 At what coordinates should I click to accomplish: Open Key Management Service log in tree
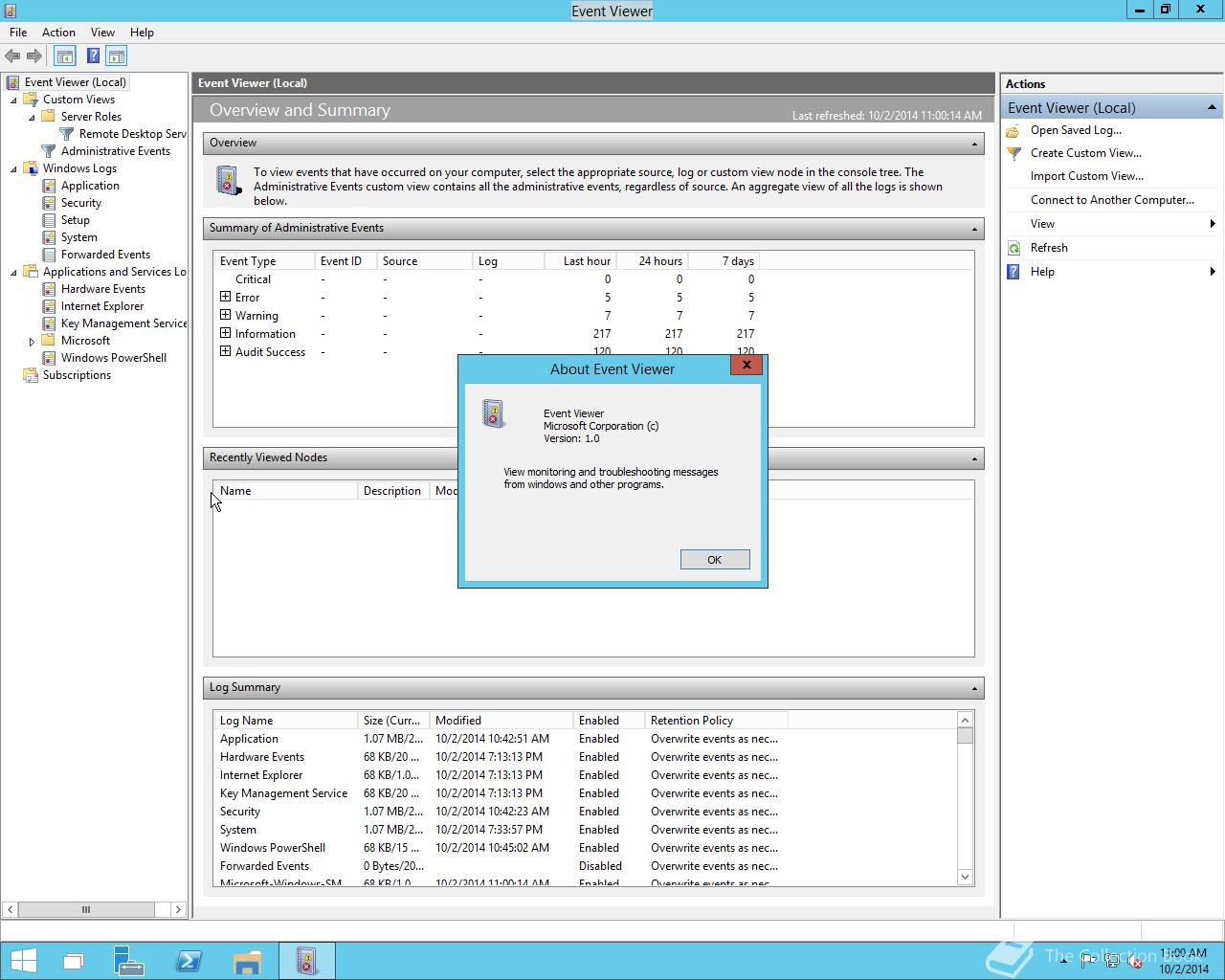123,323
